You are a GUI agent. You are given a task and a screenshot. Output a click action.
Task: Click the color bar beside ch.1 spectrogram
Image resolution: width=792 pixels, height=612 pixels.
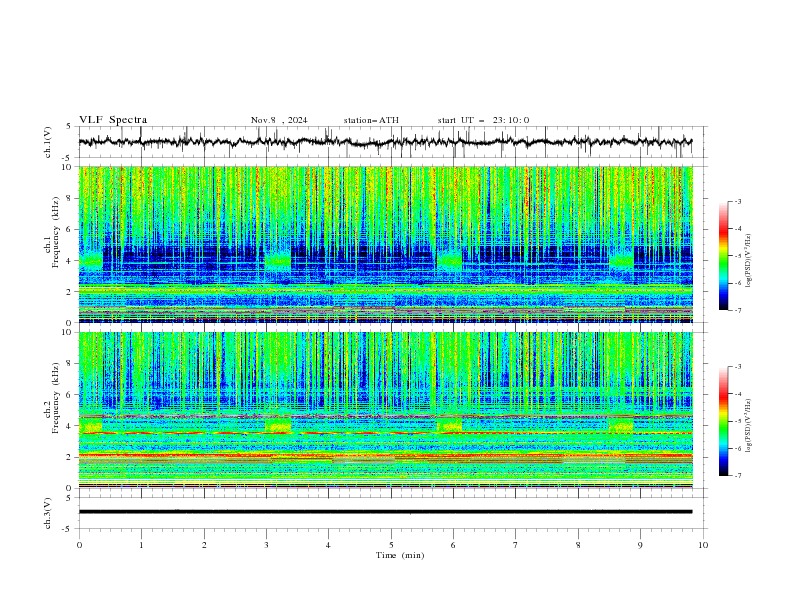pos(724,256)
